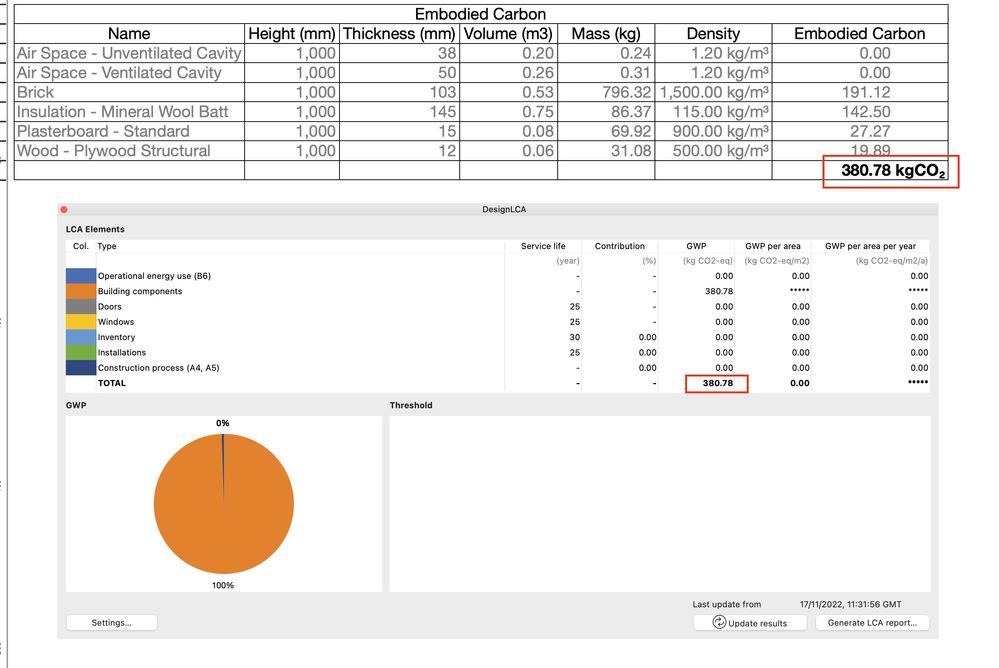
Task: Select the Building components row label
Action: (140, 291)
